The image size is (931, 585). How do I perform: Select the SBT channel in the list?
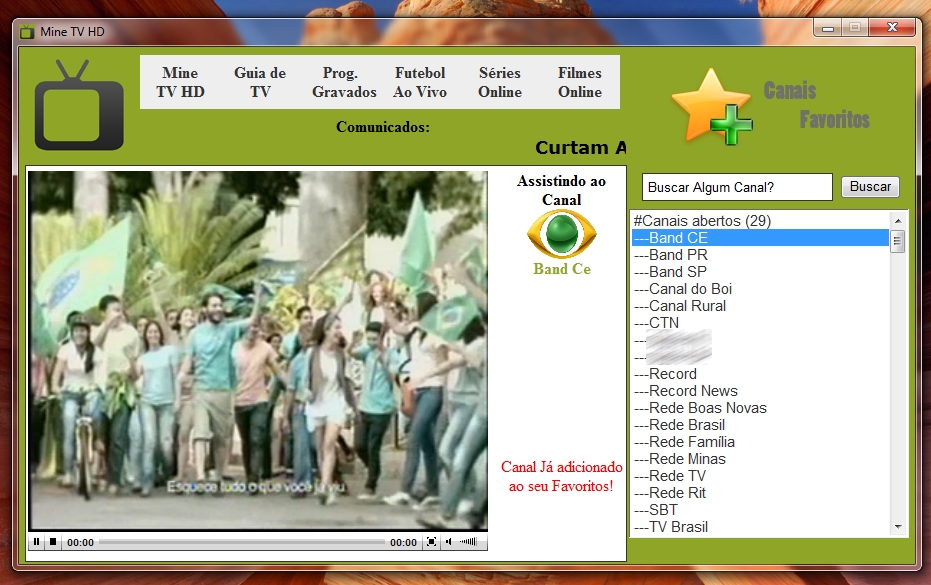pyautogui.click(x=658, y=509)
